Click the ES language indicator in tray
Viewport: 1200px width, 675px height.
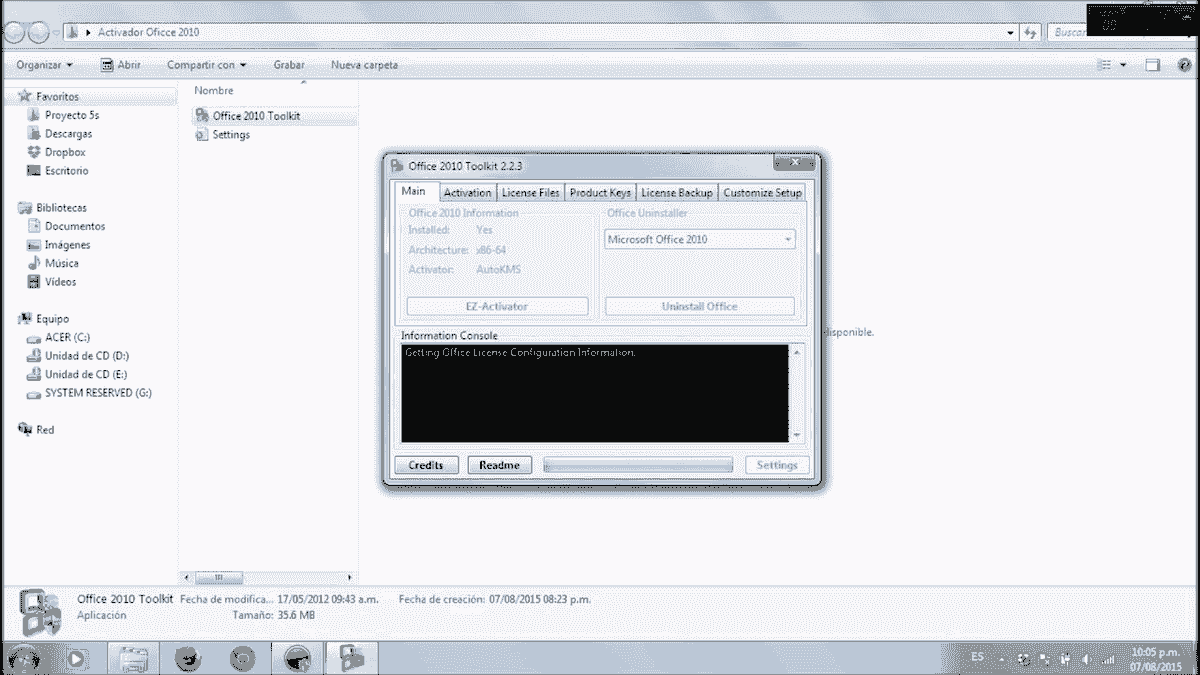point(977,657)
